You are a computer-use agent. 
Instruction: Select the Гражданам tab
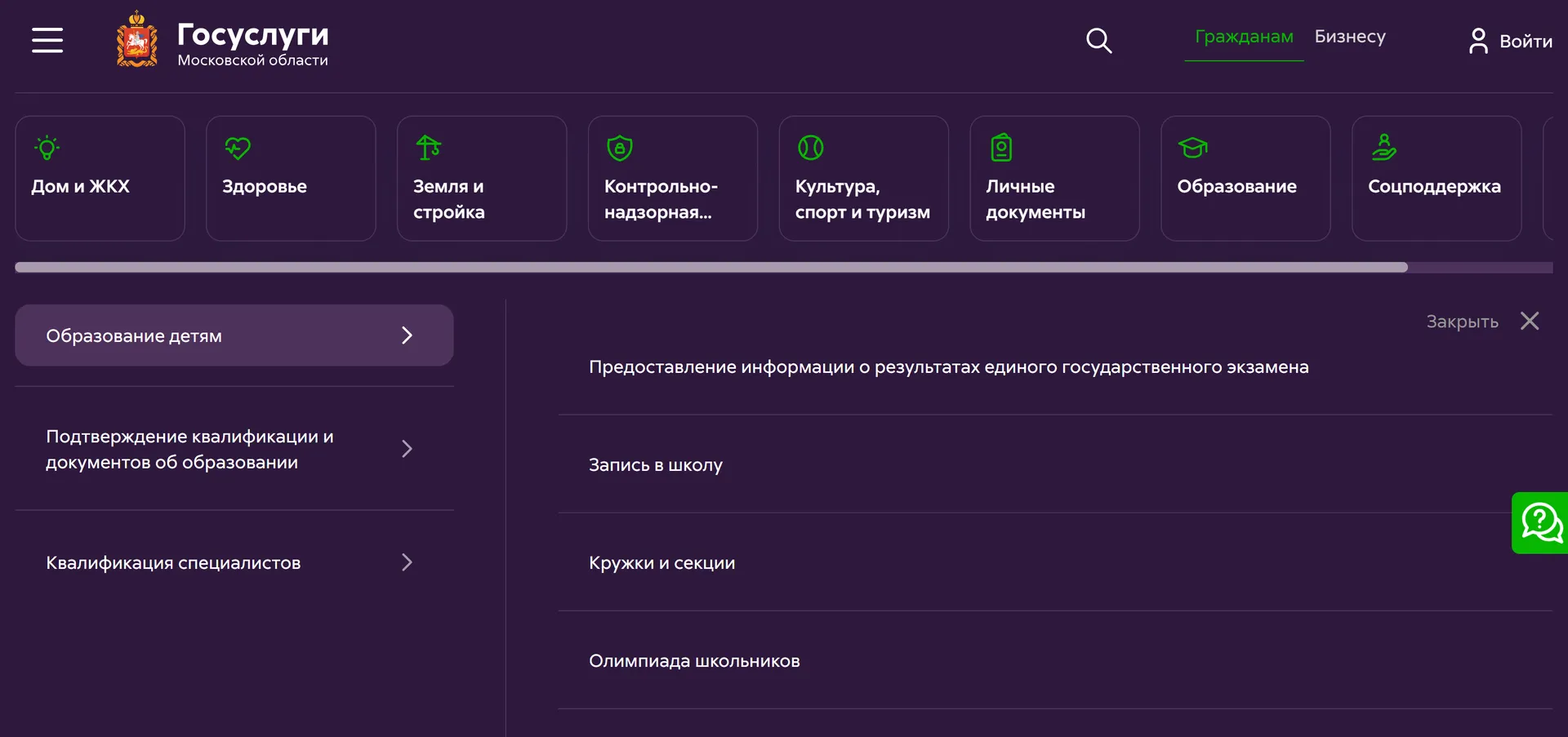pyautogui.click(x=1243, y=37)
